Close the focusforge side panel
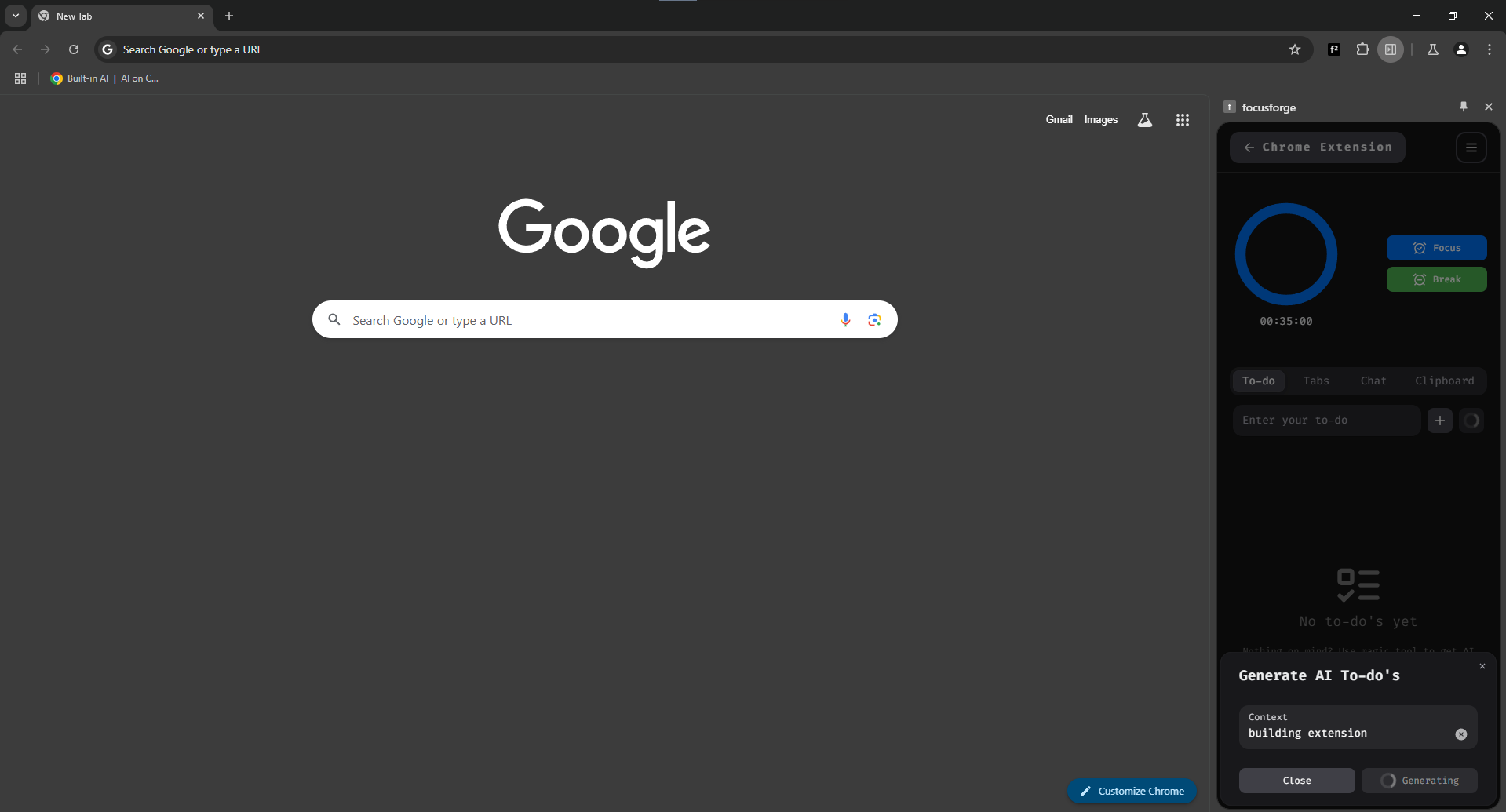This screenshot has width=1506, height=812. 1489,107
